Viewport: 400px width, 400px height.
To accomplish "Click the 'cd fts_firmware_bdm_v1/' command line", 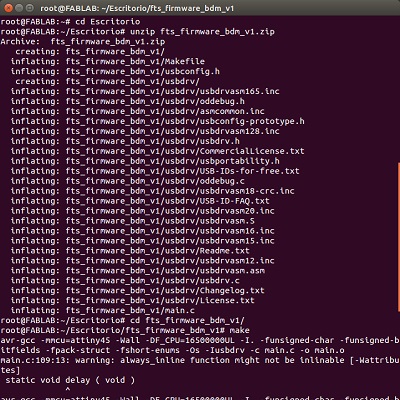I will point(123,322).
